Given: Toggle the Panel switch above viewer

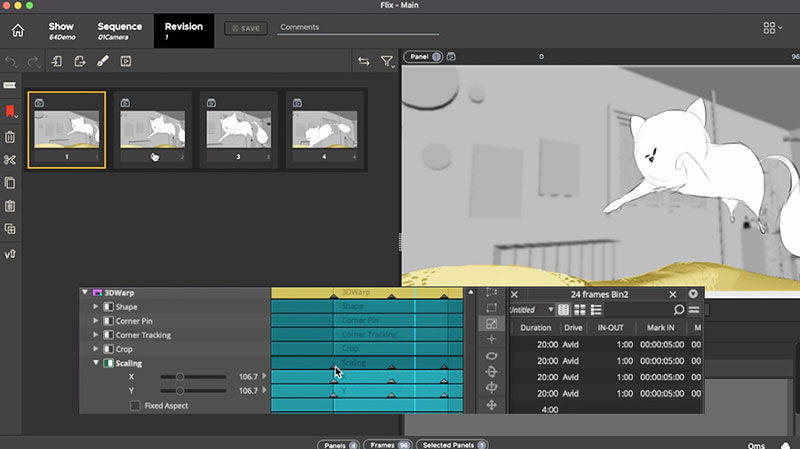Looking at the screenshot, I should click(x=423, y=57).
